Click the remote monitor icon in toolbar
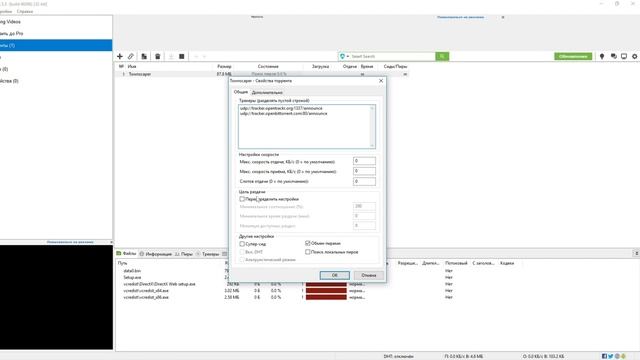640x360 pixels. [624, 56]
